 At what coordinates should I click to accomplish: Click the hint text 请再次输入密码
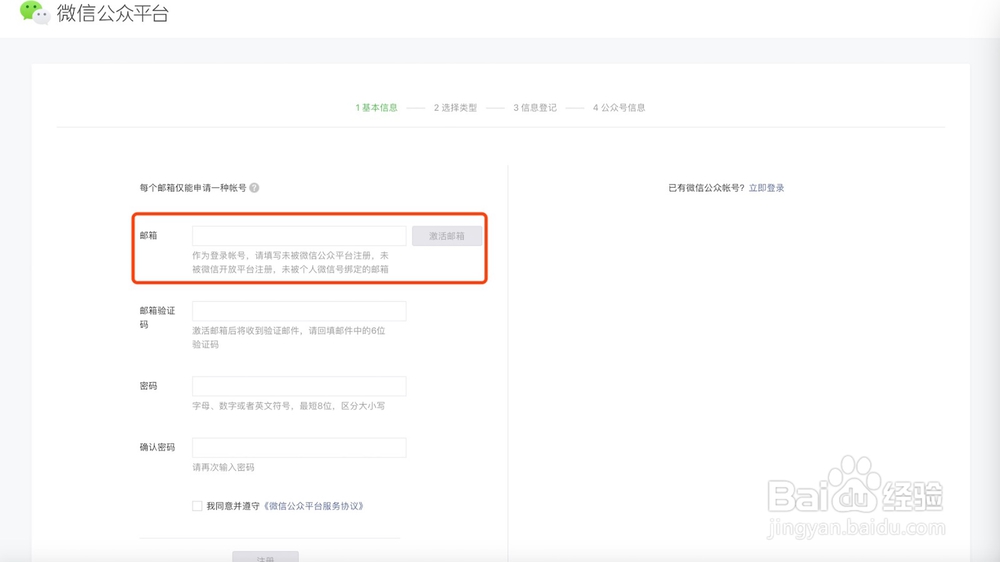click(223, 467)
